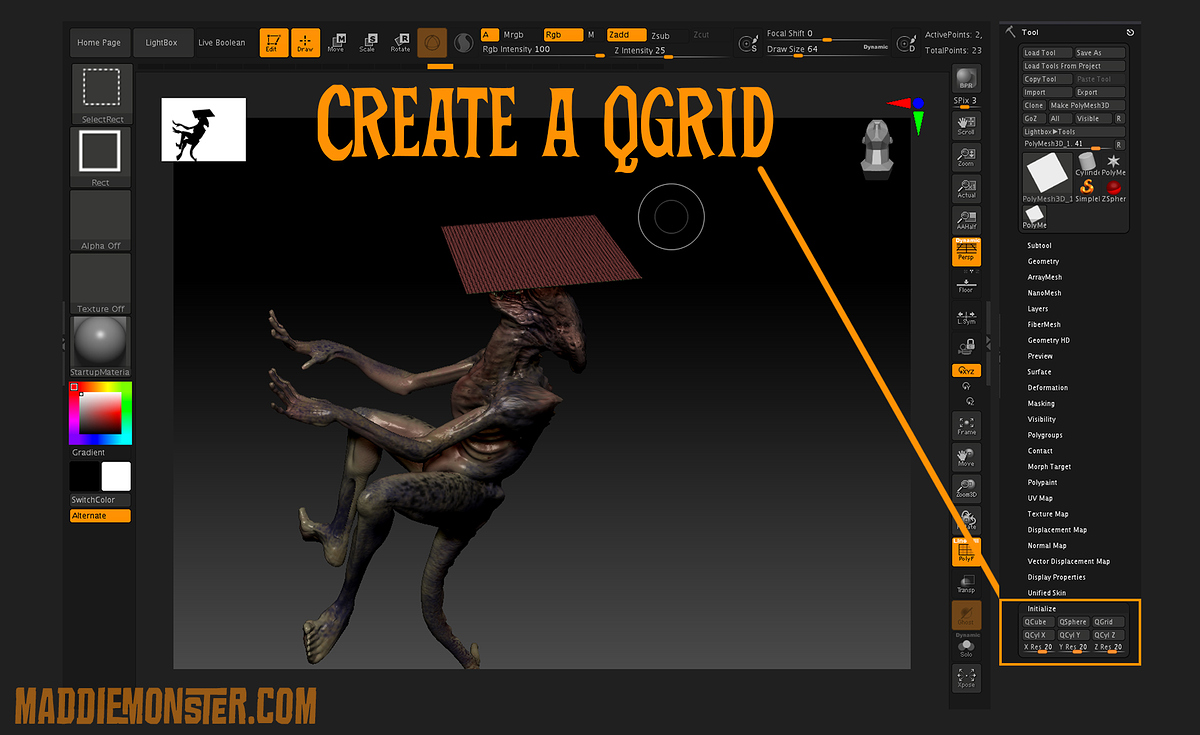Image resolution: width=1200 pixels, height=735 pixels.
Task: Render with the BPR button
Action: [x=966, y=81]
